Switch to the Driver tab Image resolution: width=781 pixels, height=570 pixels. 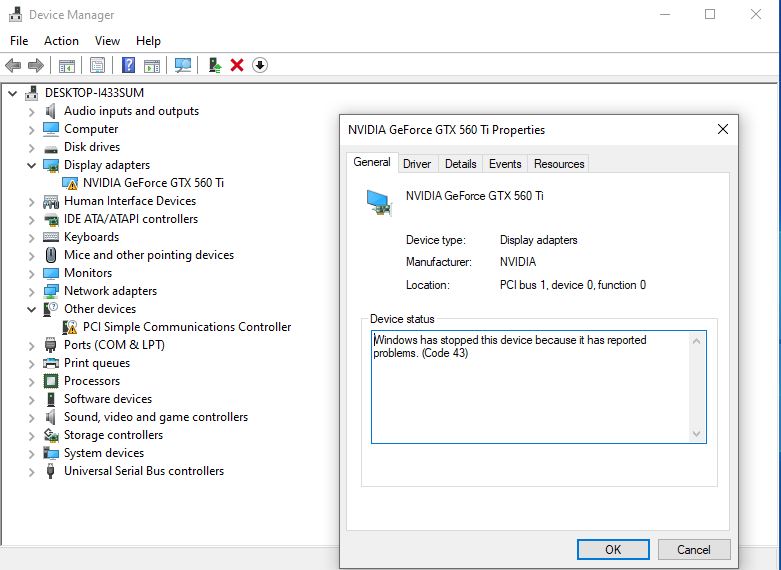[417, 164]
